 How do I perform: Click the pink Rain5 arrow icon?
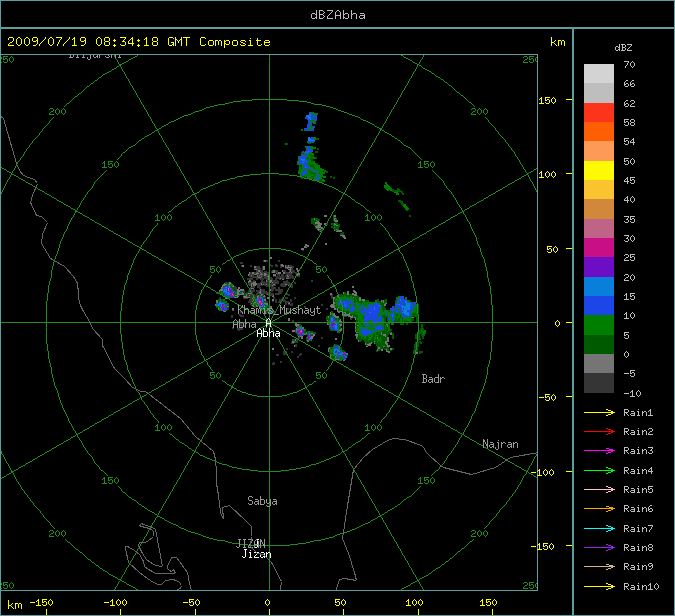[599, 489]
